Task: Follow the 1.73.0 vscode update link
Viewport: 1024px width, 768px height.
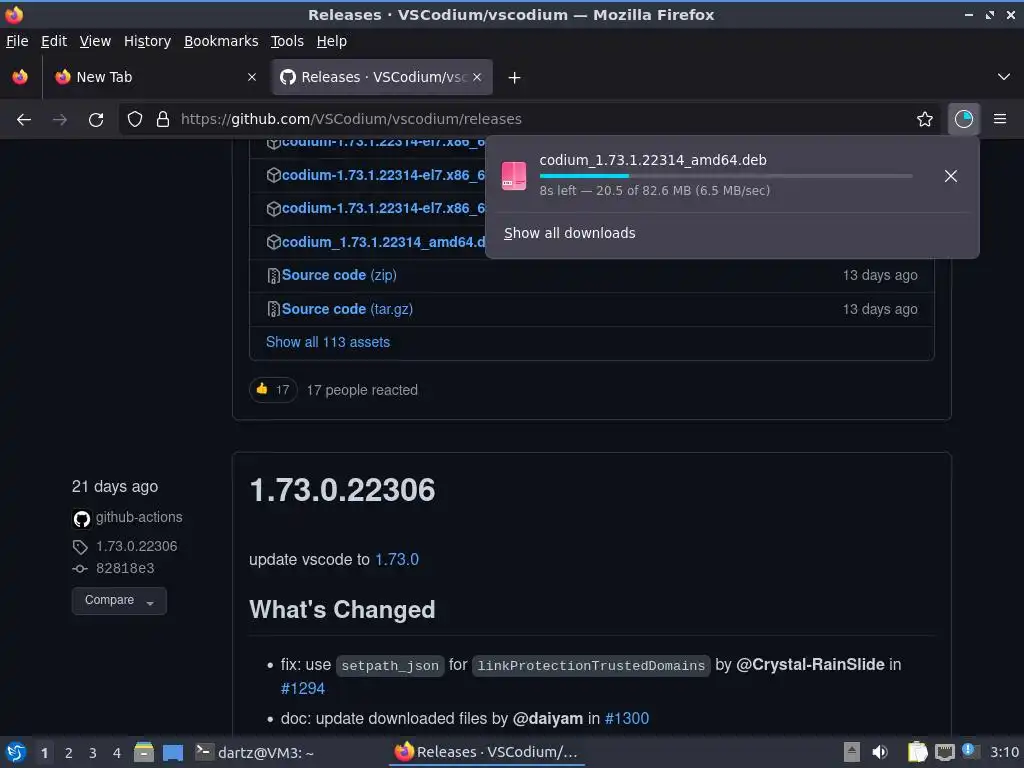Action: click(397, 560)
